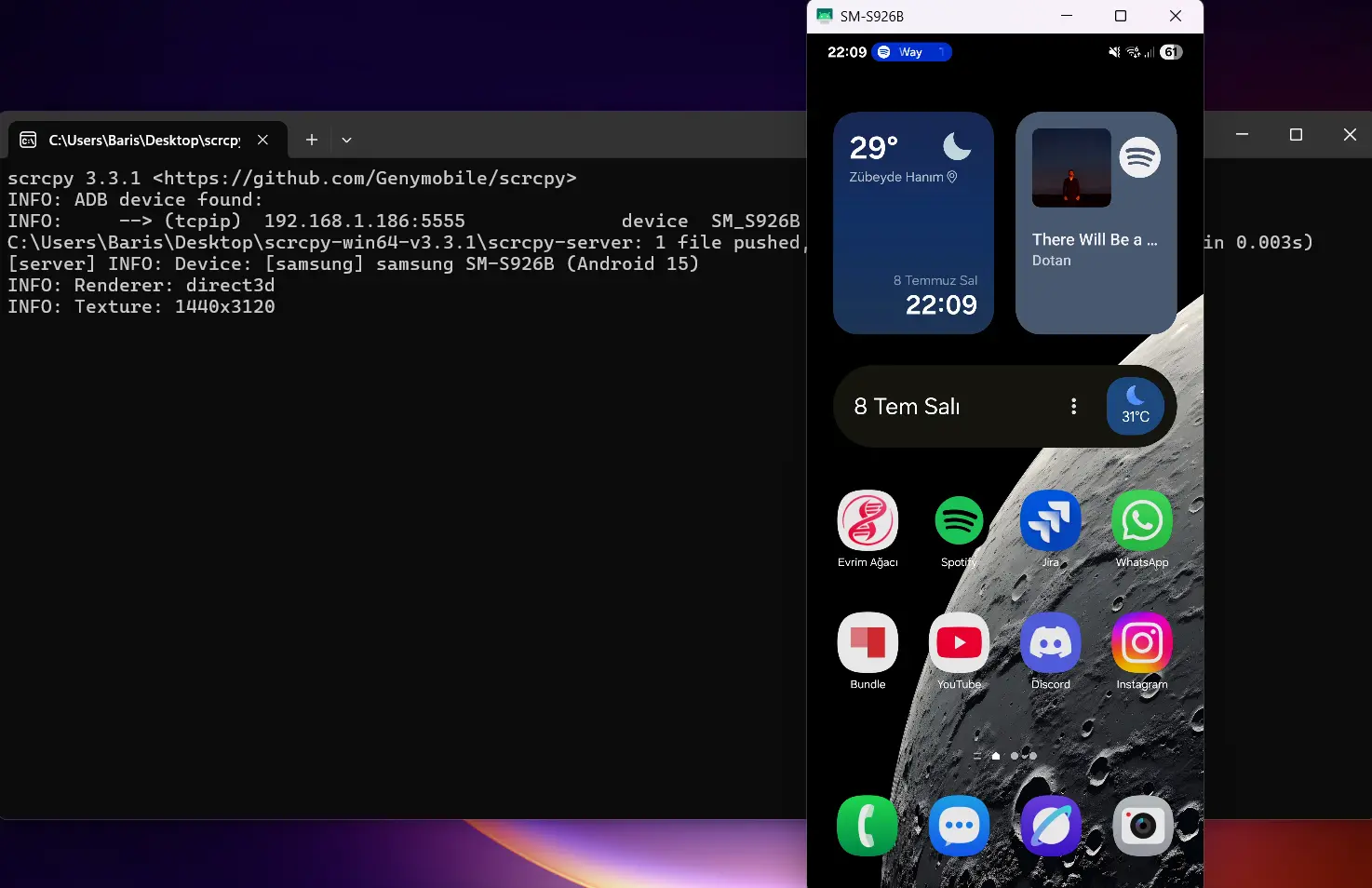Tap the muted sound status icon
The height and width of the screenshot is (888, 1372).
[x=1114, y=52]
